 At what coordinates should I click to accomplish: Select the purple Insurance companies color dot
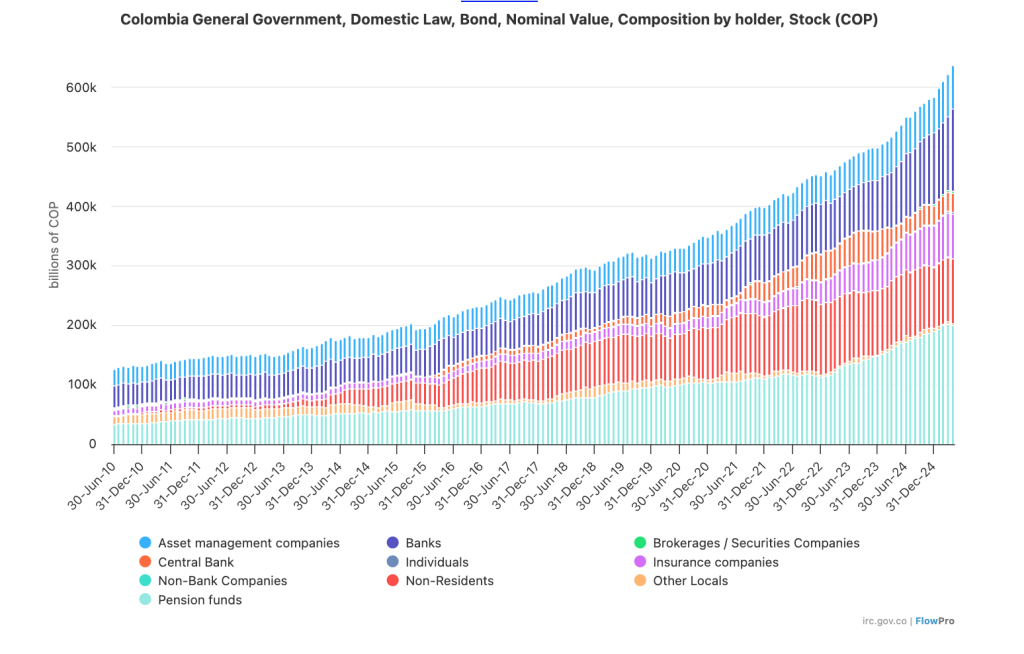click(640, 562)
